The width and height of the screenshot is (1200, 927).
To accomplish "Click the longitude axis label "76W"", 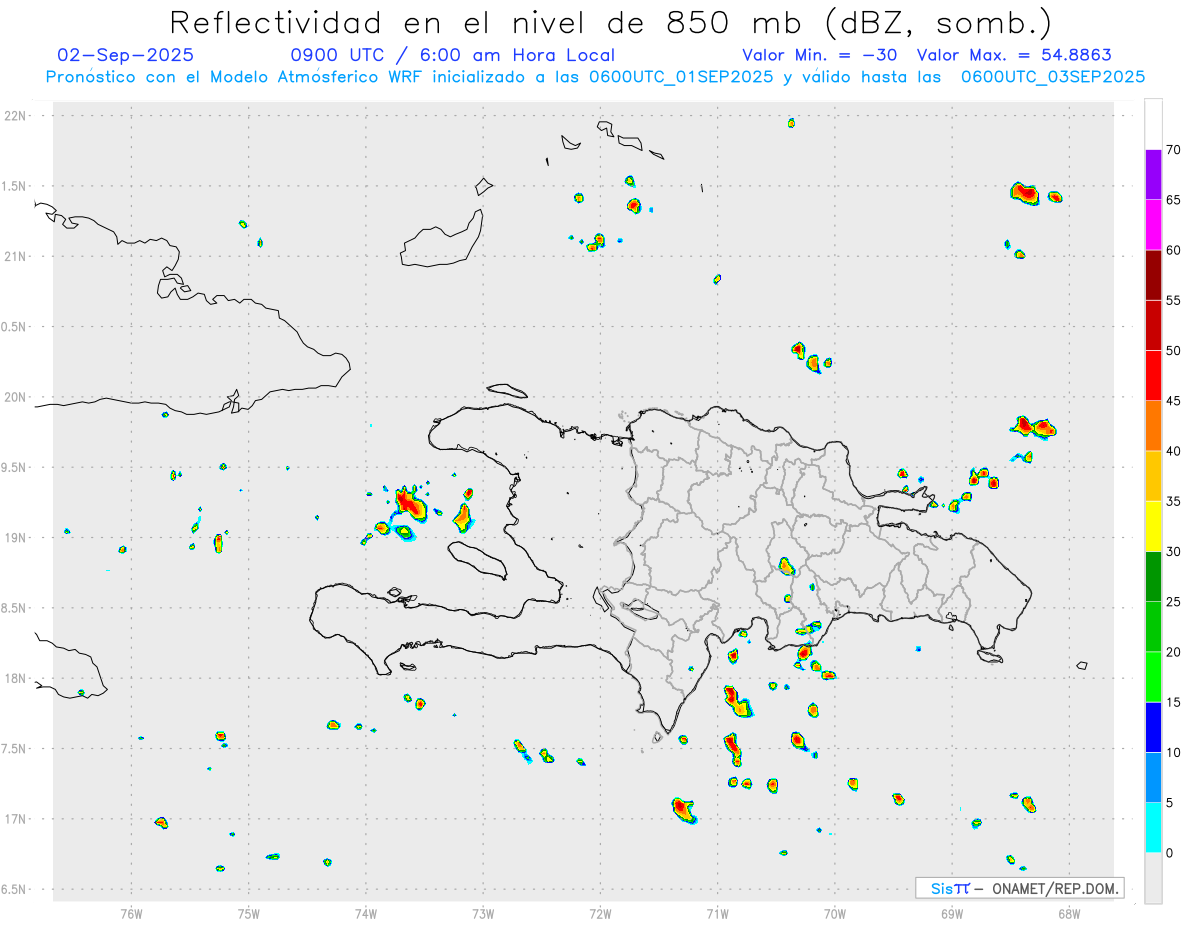I will (x=131, y=914).
